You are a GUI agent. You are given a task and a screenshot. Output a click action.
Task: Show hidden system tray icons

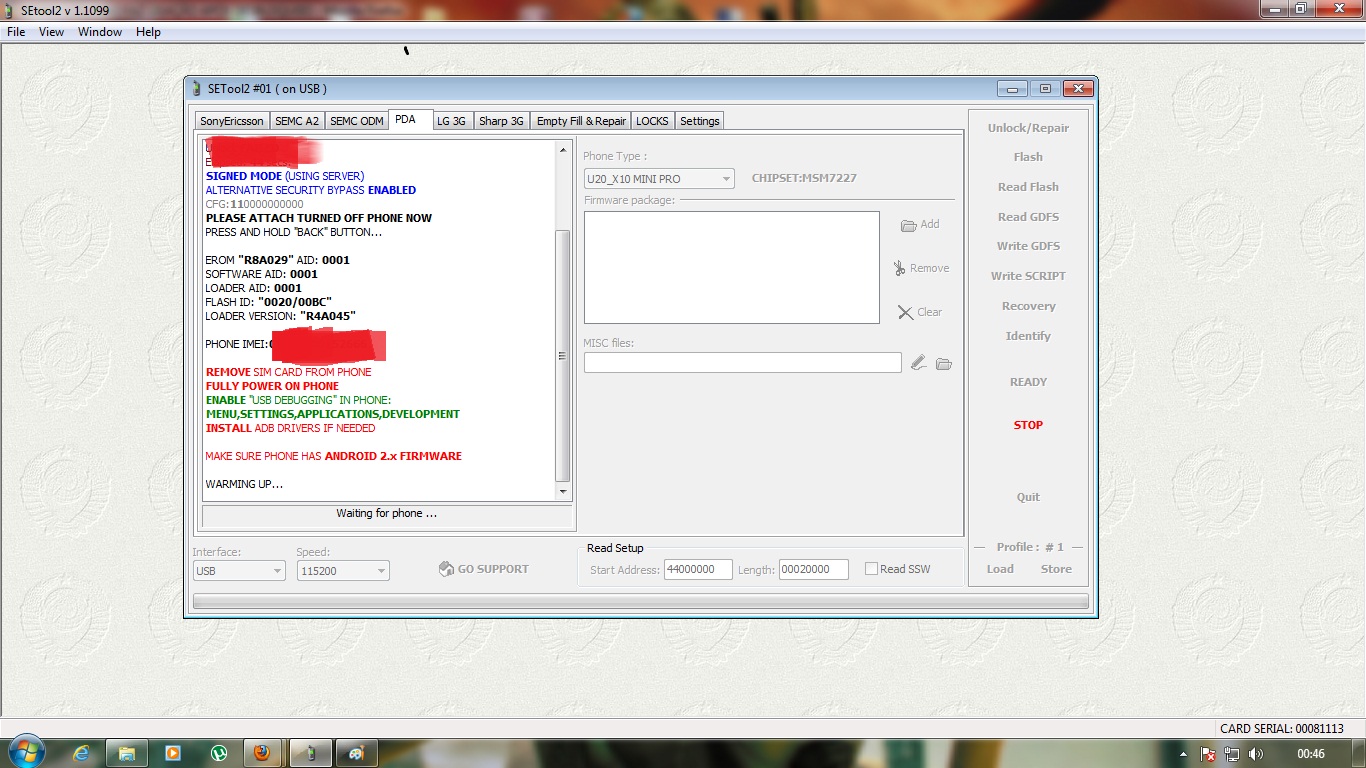pos(1183,754)
